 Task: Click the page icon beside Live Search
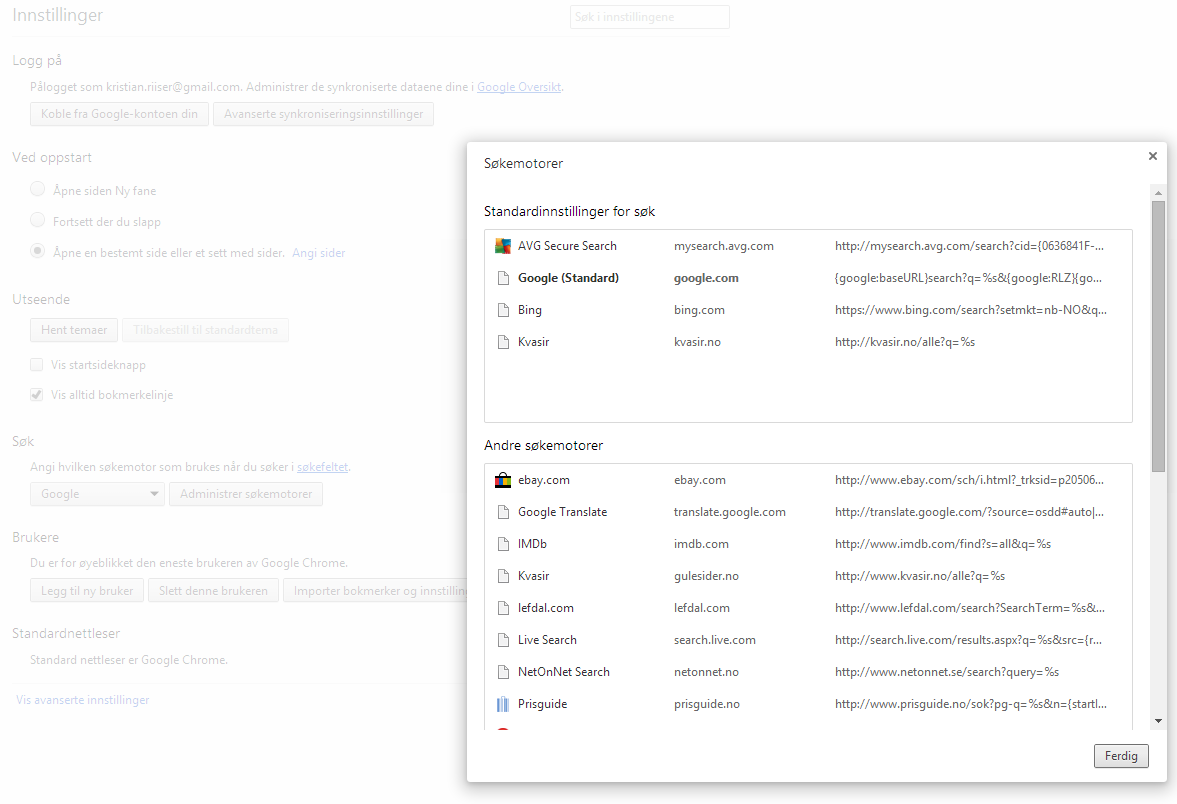click(503, 640)
